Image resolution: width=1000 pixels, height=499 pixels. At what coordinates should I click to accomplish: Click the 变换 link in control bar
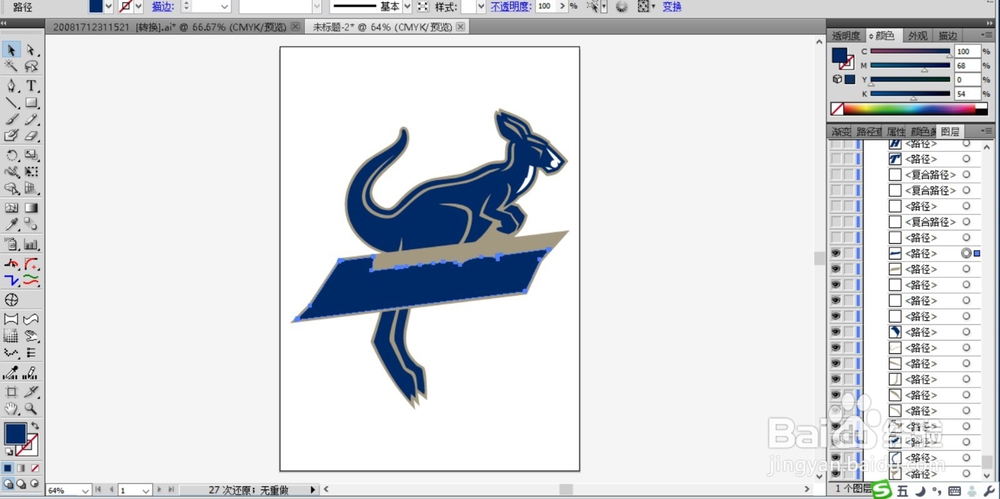672,6
